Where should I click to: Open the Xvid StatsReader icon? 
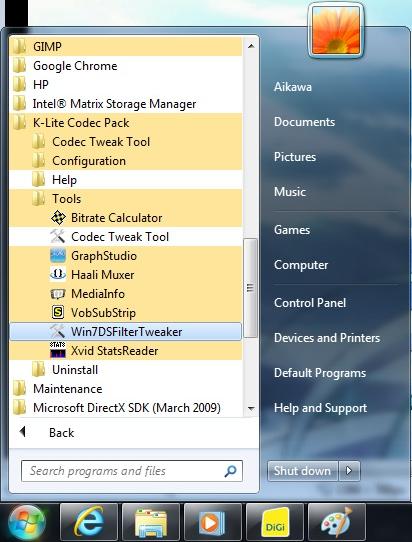pos(58,351)
